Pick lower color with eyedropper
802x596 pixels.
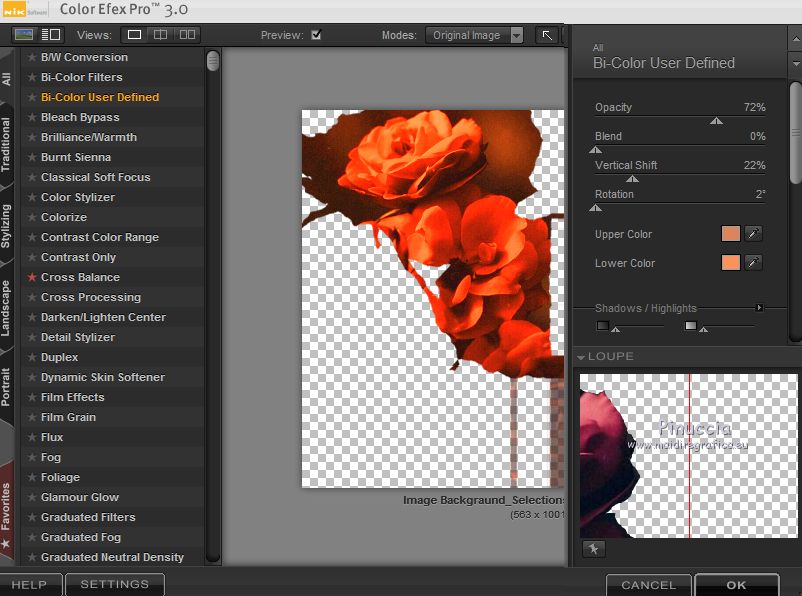pyautogui.click(x=754, y=263)
